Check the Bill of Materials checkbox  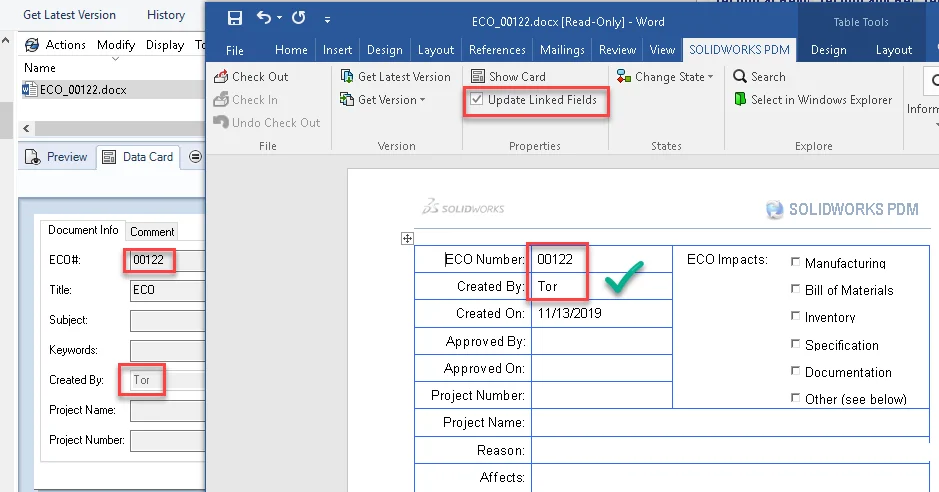(x=796, y=290)
